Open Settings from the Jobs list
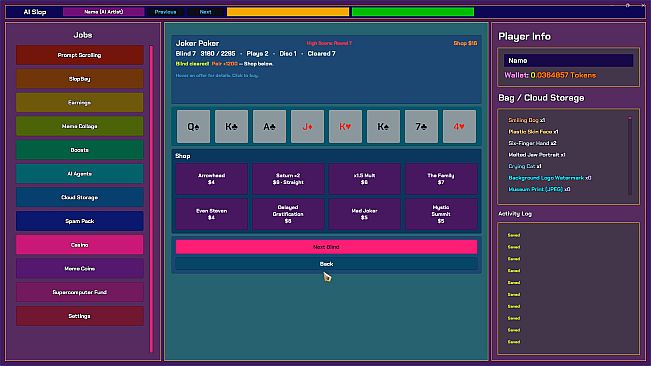Image resolution: width=651 pixels, height=366 pixels. (80, 316)
